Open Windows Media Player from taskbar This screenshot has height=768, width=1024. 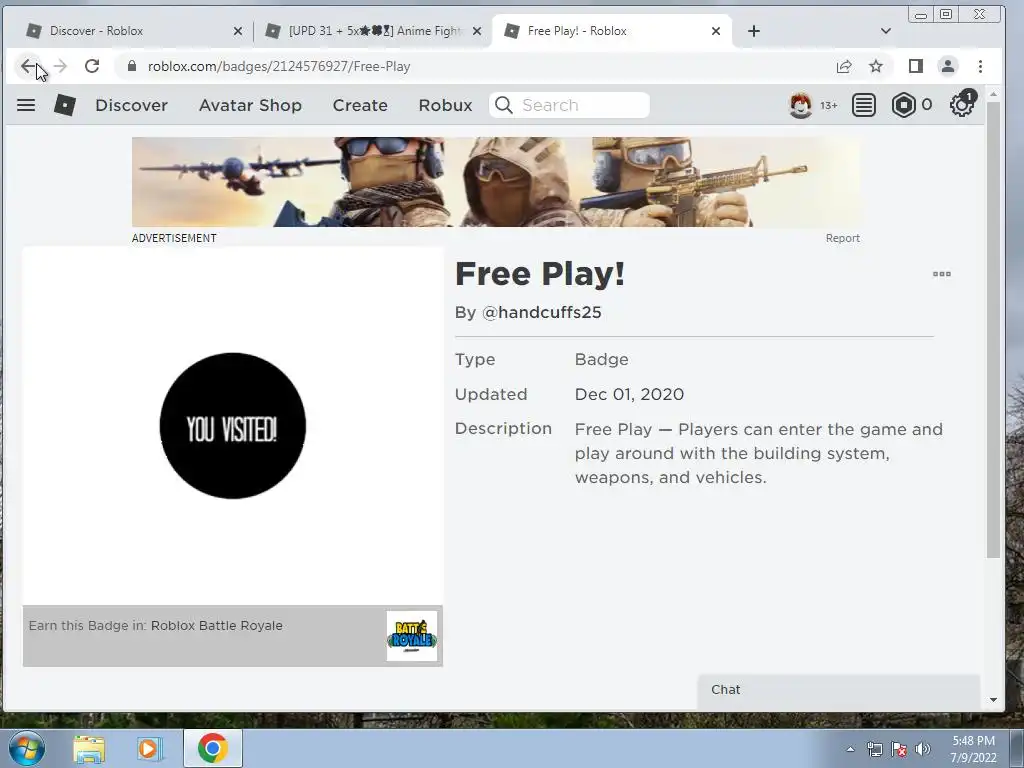pos(148,749)
